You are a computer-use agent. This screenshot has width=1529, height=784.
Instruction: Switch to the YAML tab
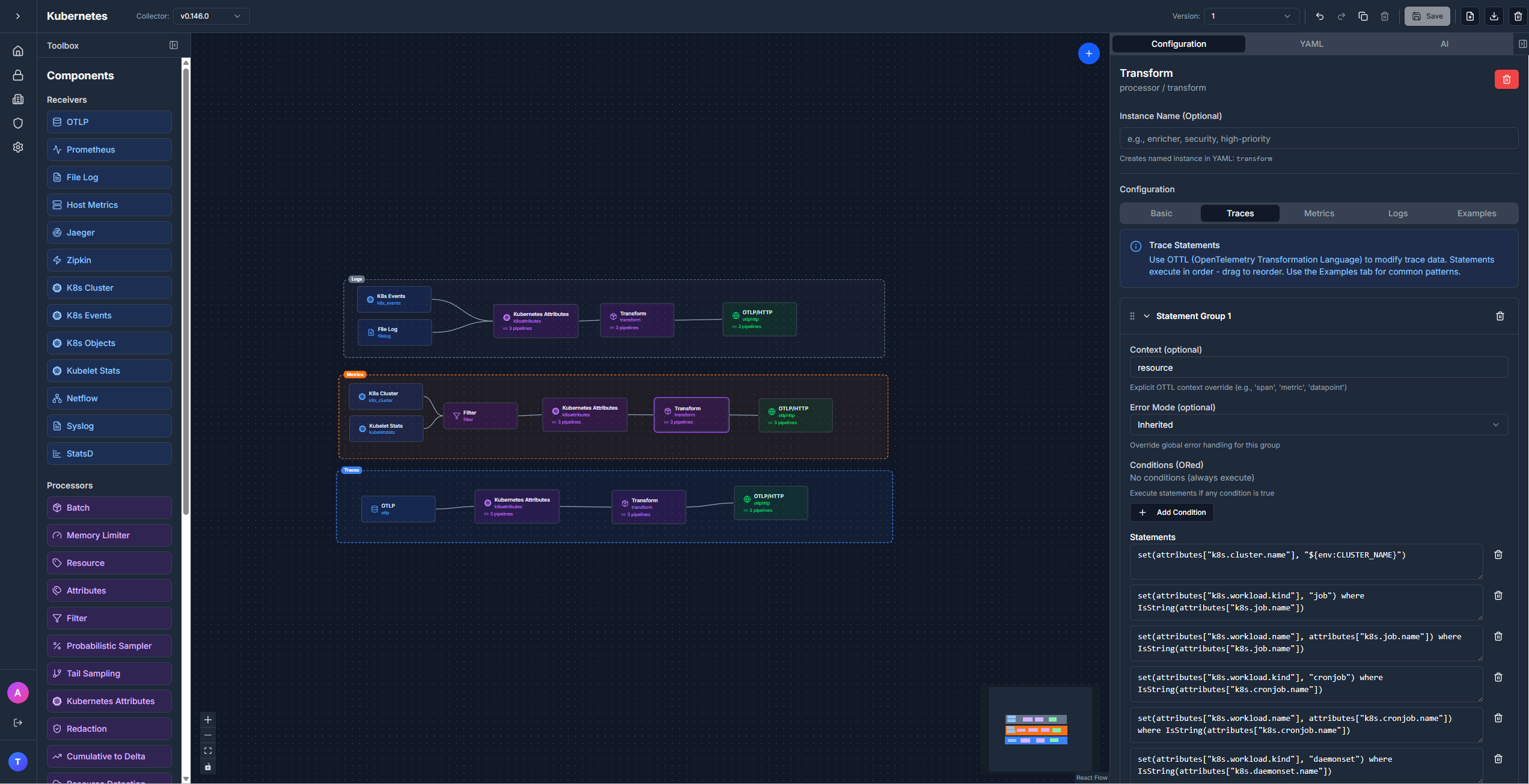click(x=1311, y=44)
